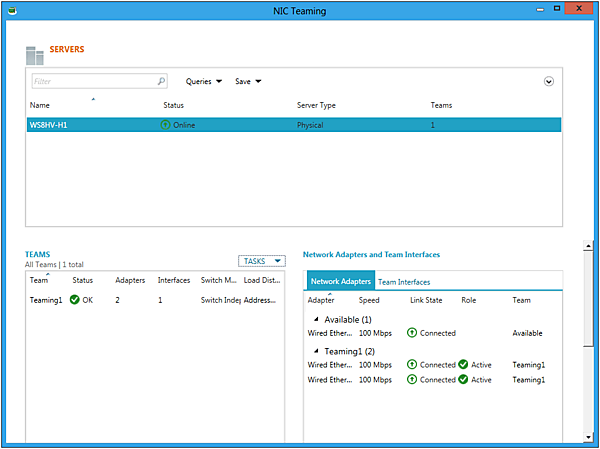Open the TASKS dropdown in Teams
This screenshot has height=449, width=600.
[262, 261]
